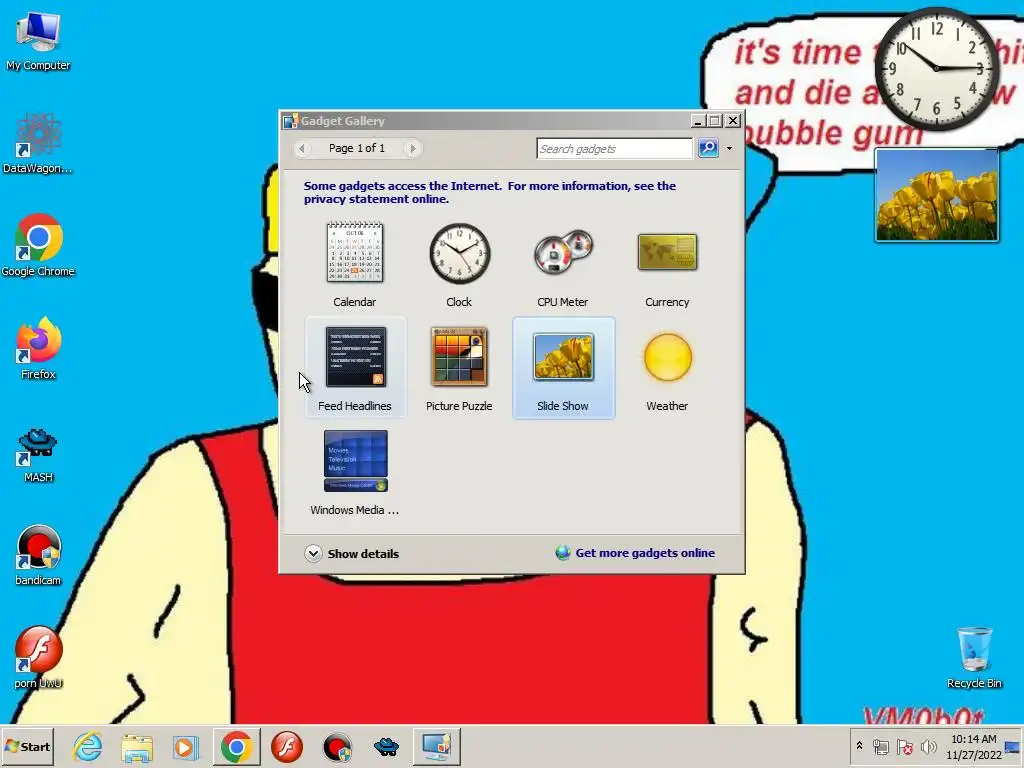Click the Gadget Gallery taskbar button
Image resolution: width=1024 pixels, height=768 pixels.
coord(436,746)
